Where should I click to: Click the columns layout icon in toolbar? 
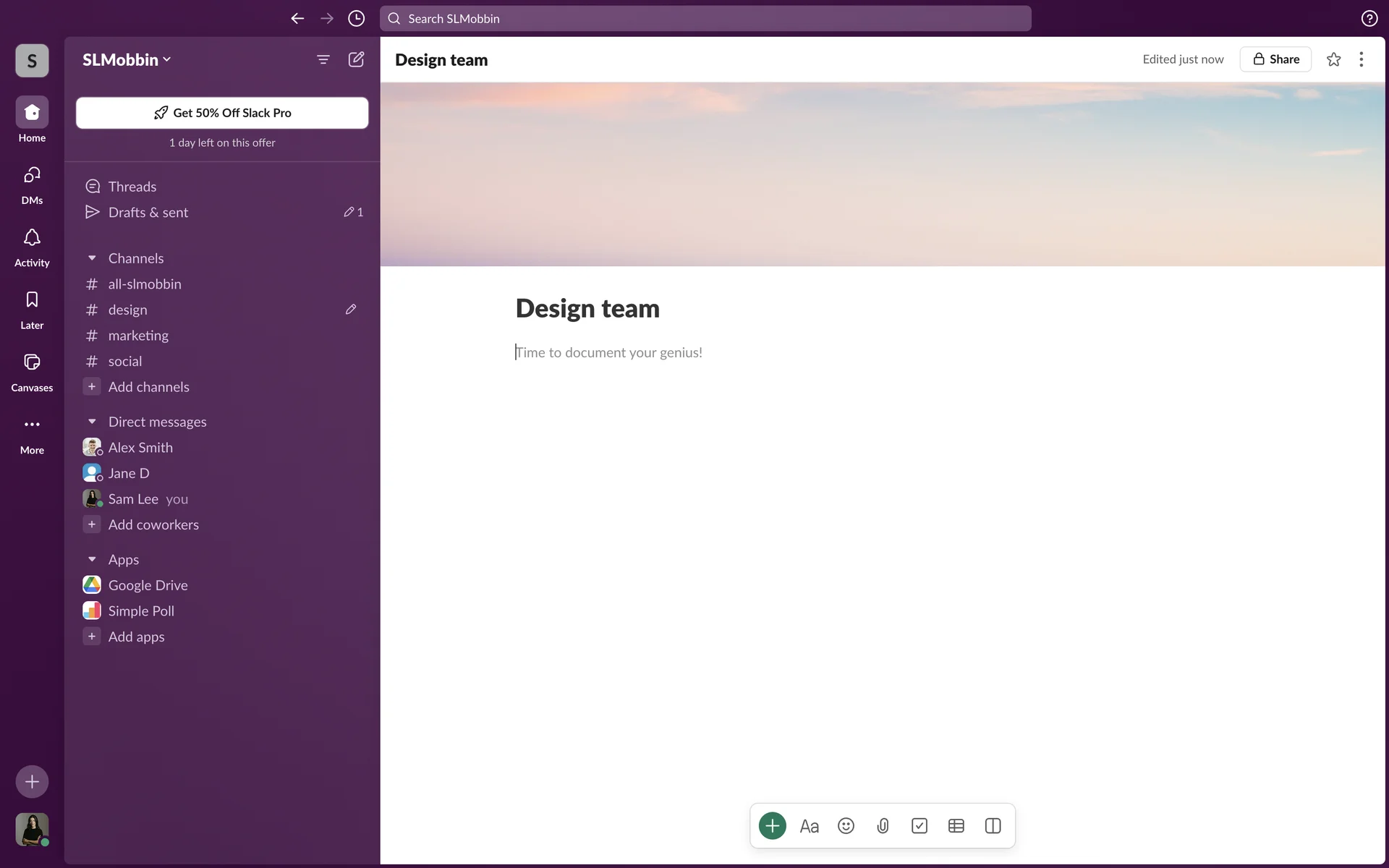pyautogui.click(x=993, y=825)
